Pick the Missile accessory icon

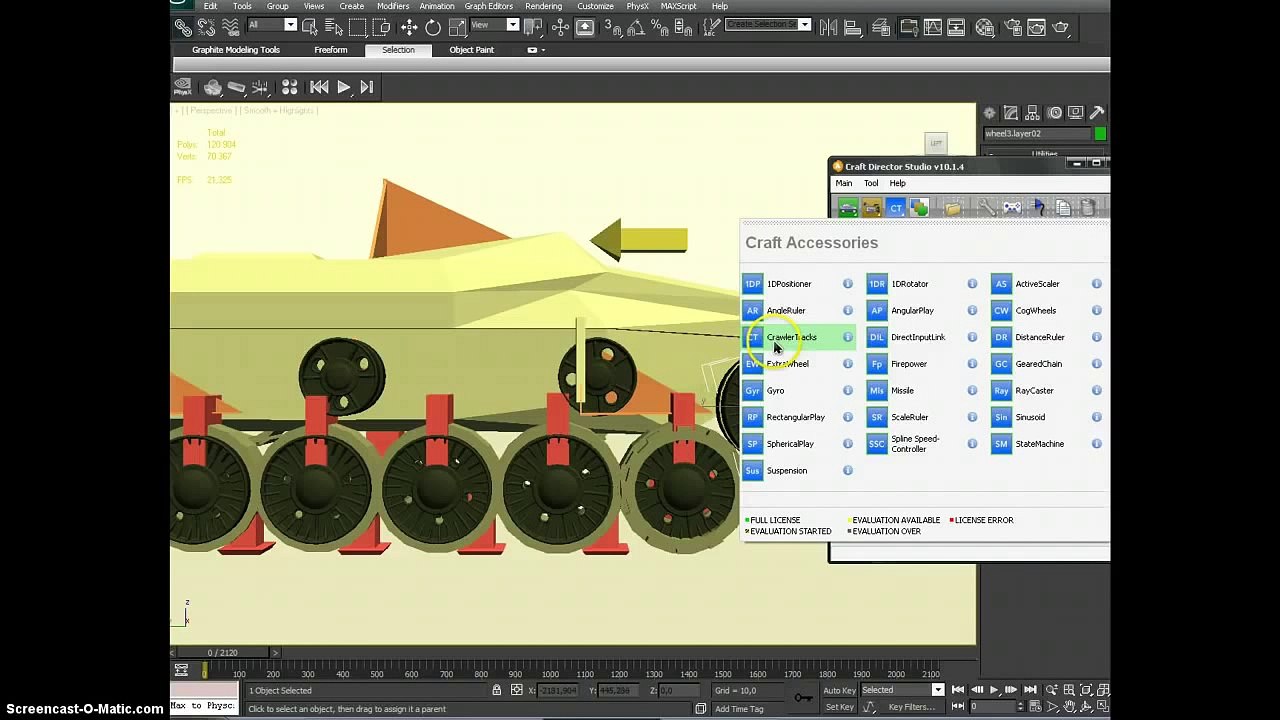[x=877, y=391]
